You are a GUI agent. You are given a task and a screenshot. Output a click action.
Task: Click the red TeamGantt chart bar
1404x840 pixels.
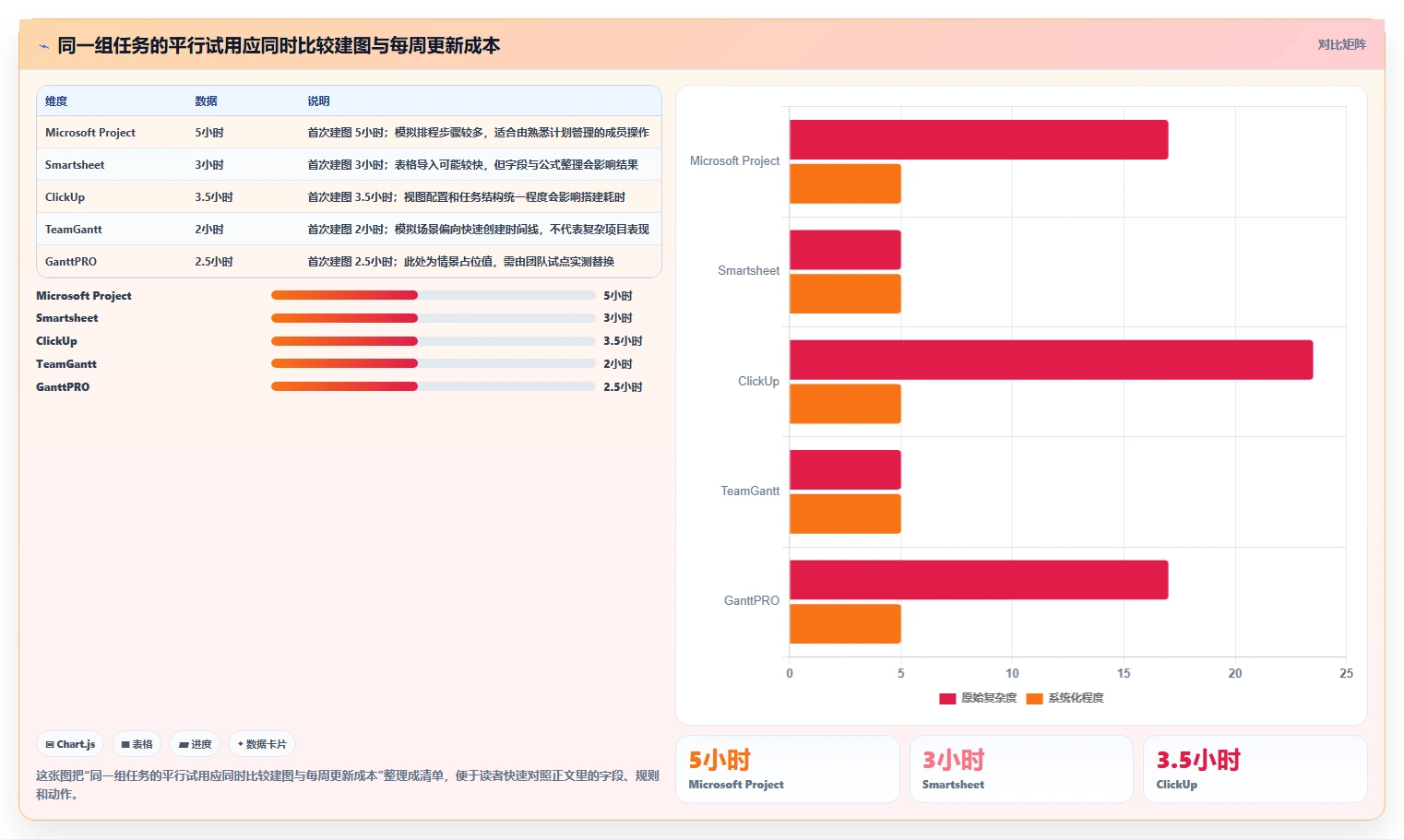point(845,469)
